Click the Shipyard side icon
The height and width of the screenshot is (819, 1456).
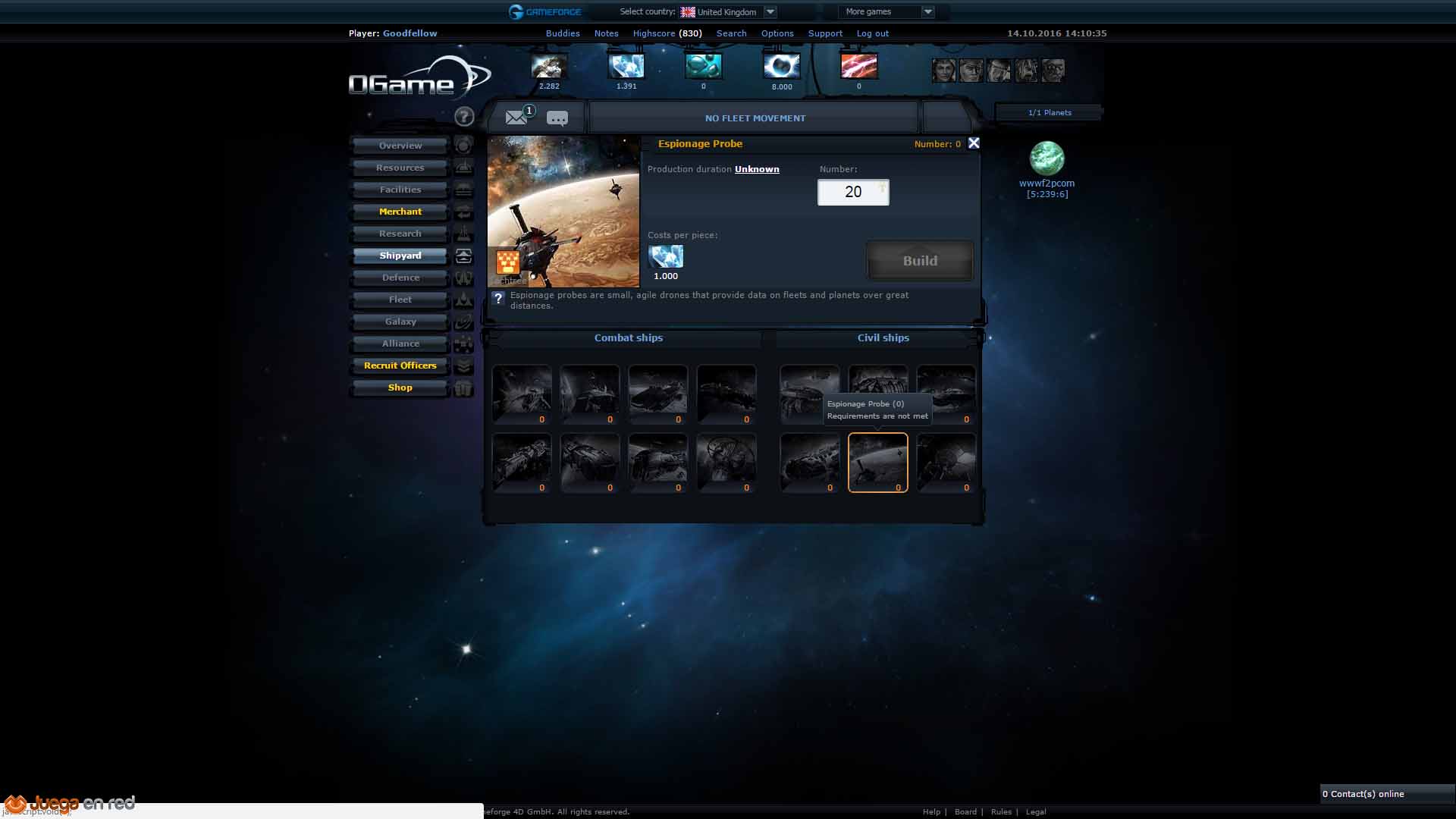click(x=463, y=256)
